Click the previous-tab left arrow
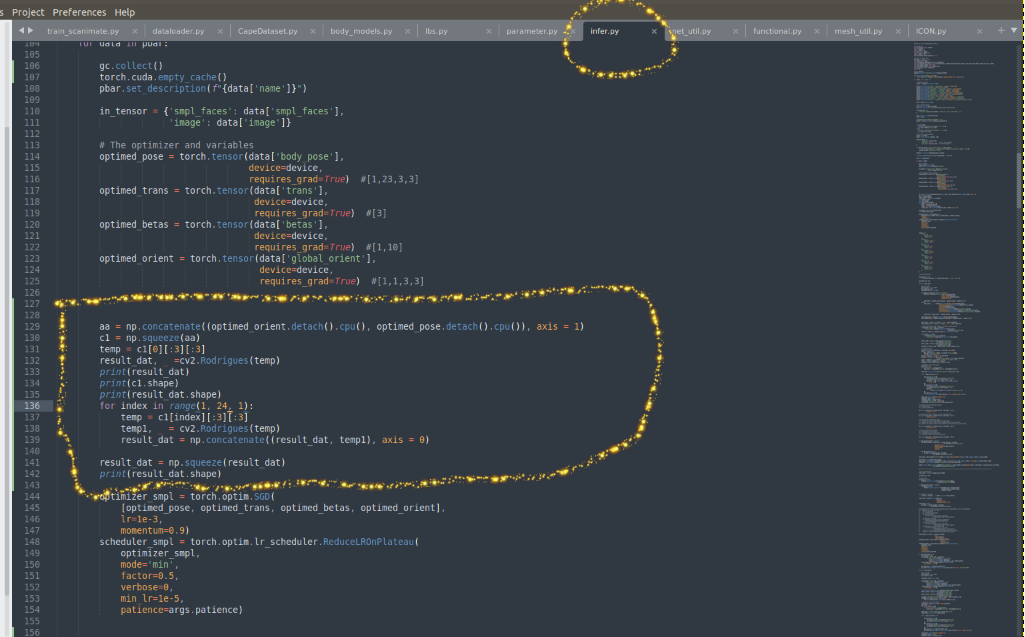The width and height of the screenshot is (1025, 637). (21, 30)
